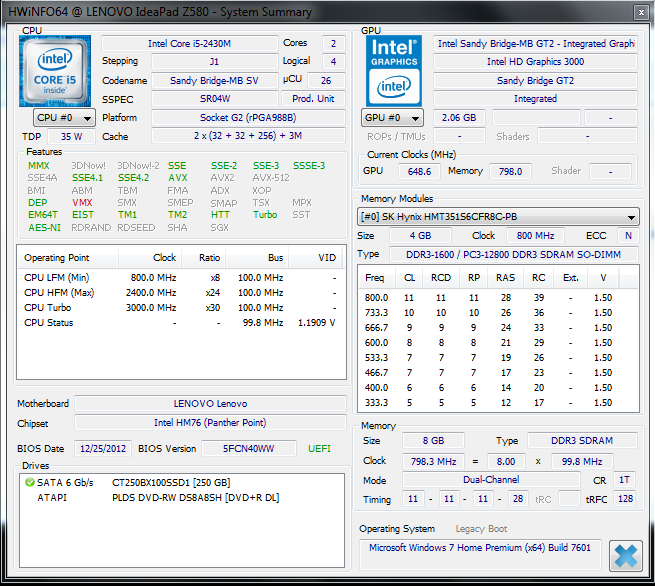Screen dimensions: 655x586
Task: Click the CL column header
Action: coord(409,278)
